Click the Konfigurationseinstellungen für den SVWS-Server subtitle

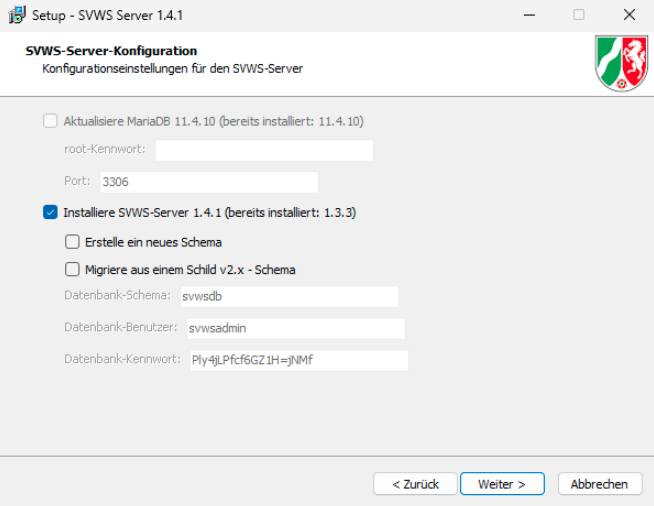172,68
